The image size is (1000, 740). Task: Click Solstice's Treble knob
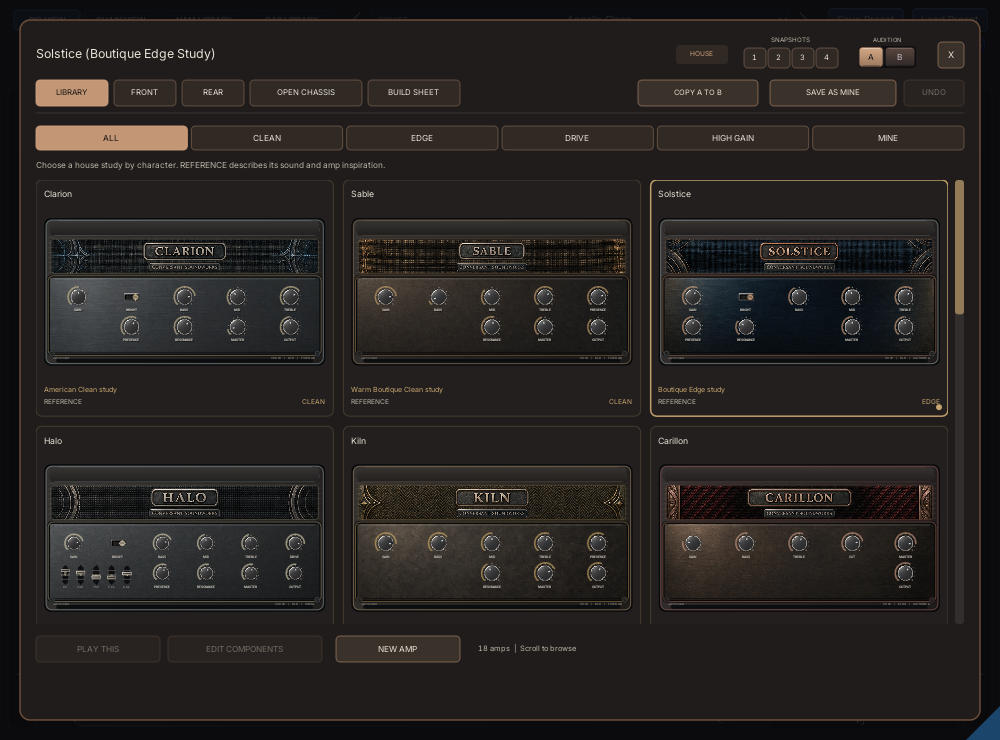[x=904, y=297]
